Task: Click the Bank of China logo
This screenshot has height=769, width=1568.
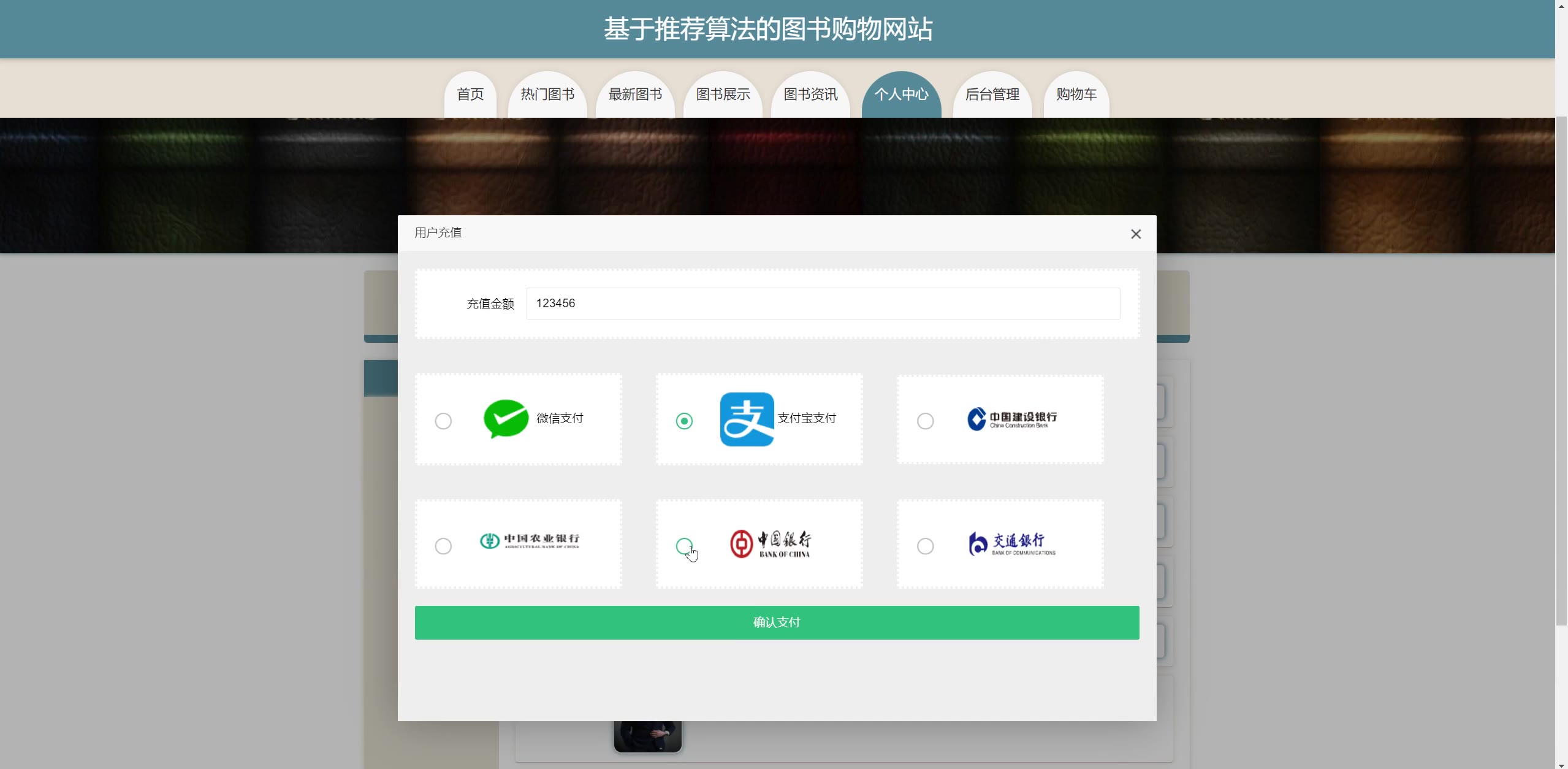Action: click(771, 544)
